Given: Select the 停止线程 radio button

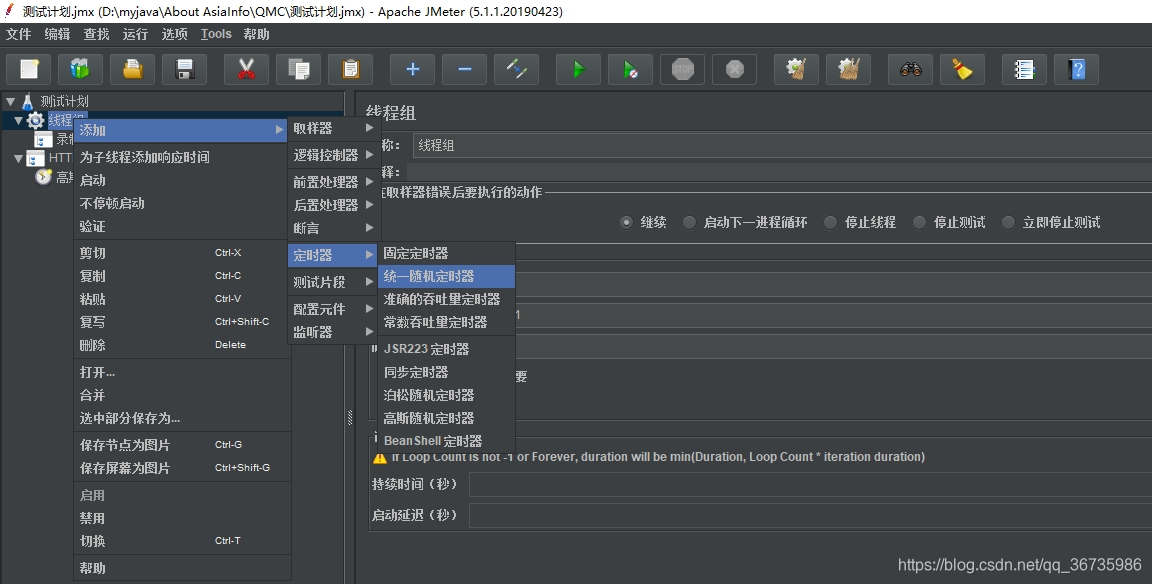Looking at the screenshot, I should coord(830,223).
